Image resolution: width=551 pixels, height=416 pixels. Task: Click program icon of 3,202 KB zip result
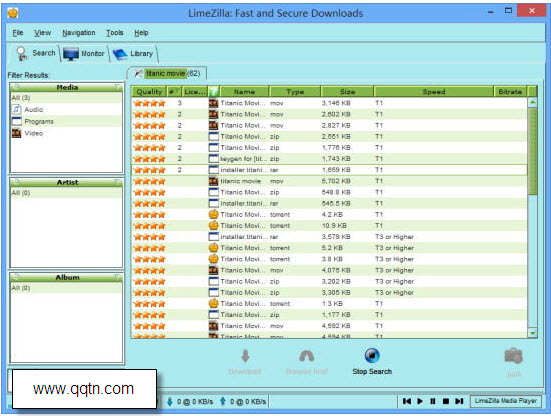click(x=213, y=281)
